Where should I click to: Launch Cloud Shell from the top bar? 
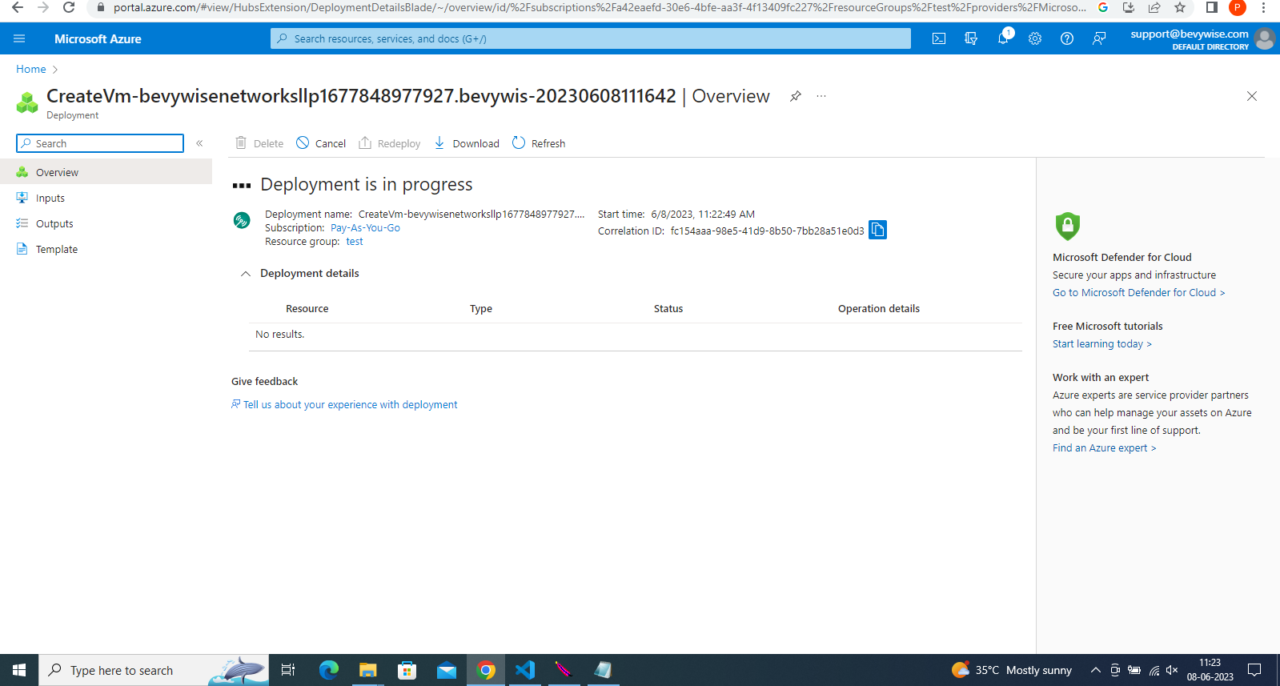(x=939, y=39)
